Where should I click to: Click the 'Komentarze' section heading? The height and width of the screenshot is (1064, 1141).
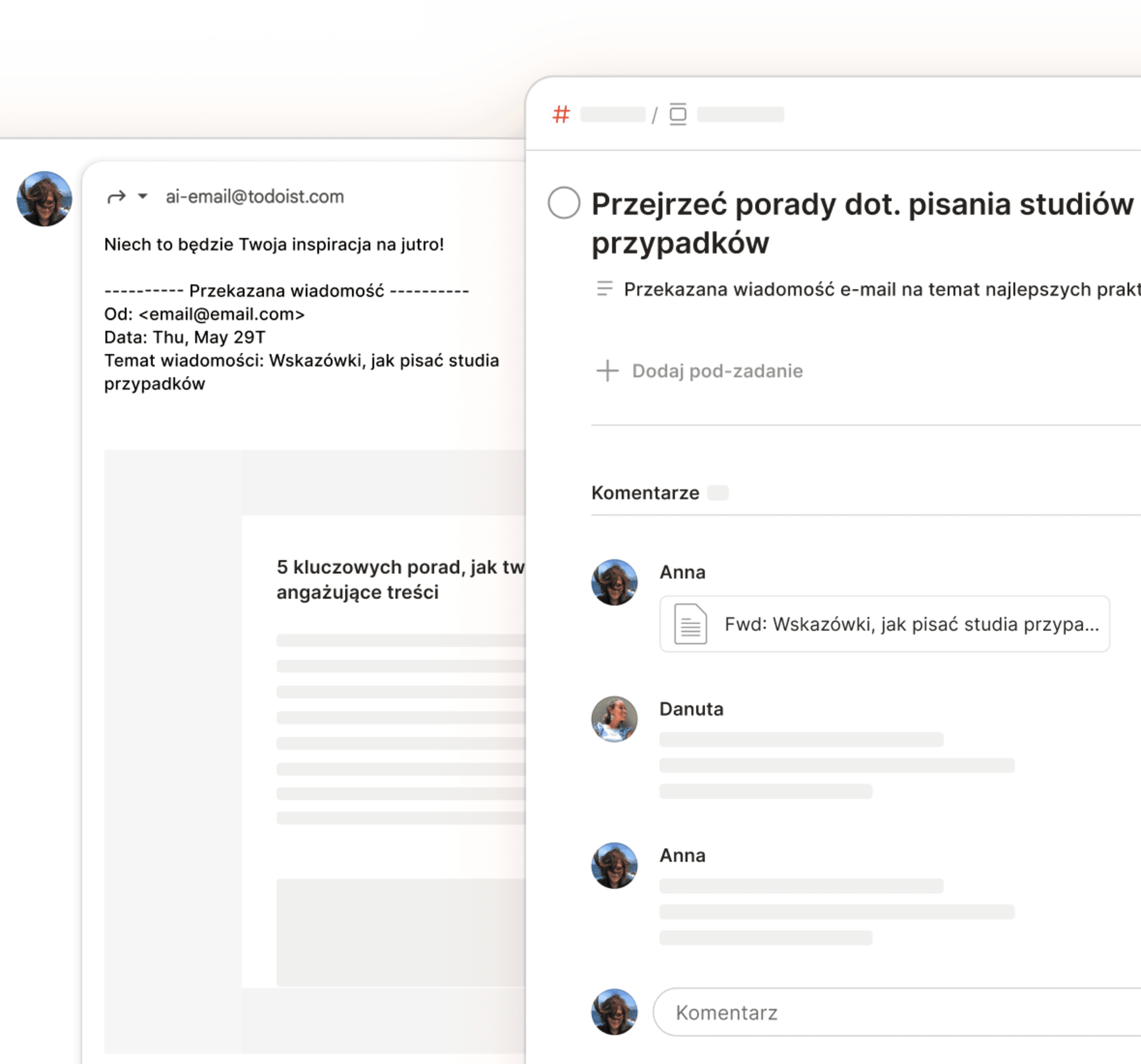[x=645, y=493]
